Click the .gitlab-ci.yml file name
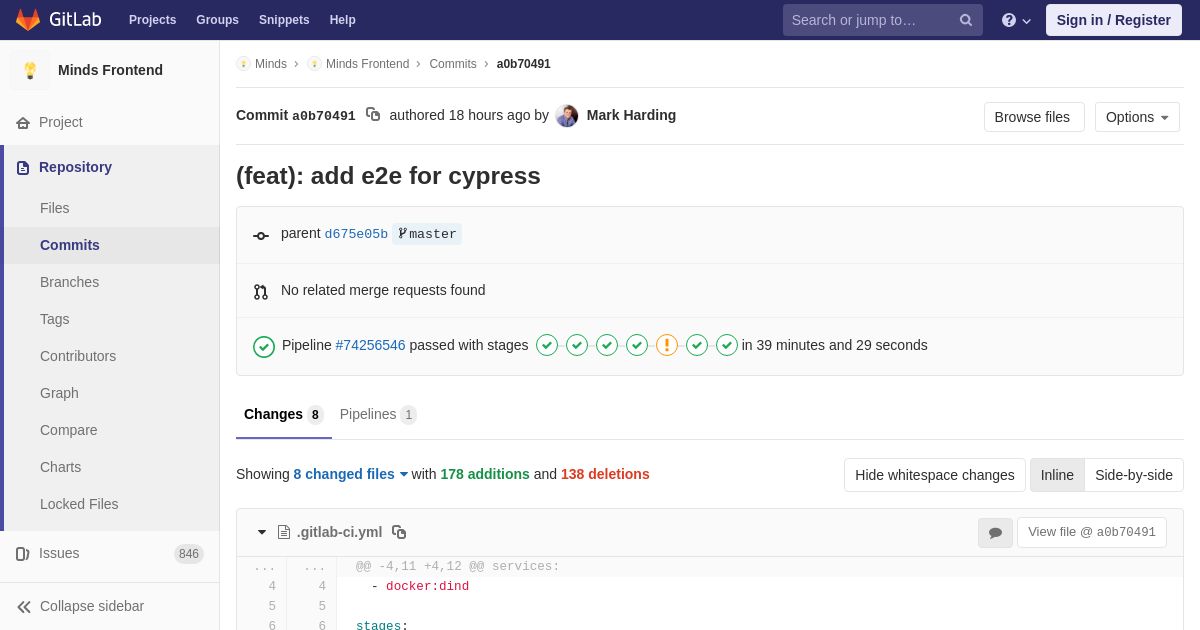 pyautogui.click(x=339, y=532)
